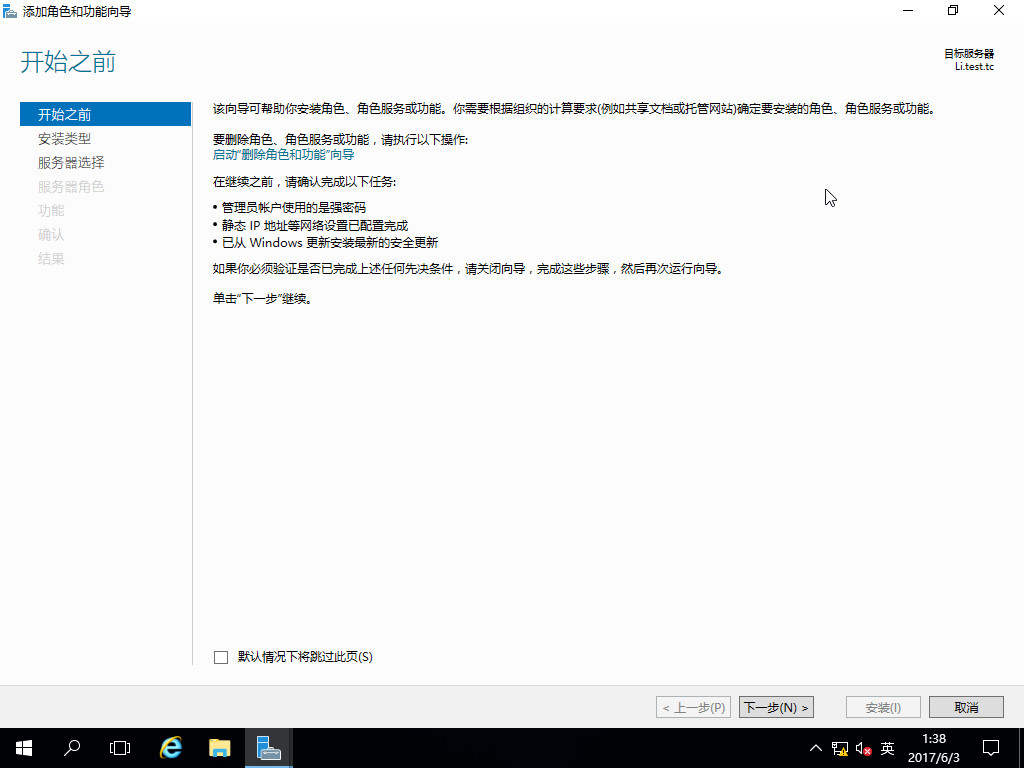Click the network status tray icon
This screenshot has width=1024, height=768.
[x=840, y=748]
